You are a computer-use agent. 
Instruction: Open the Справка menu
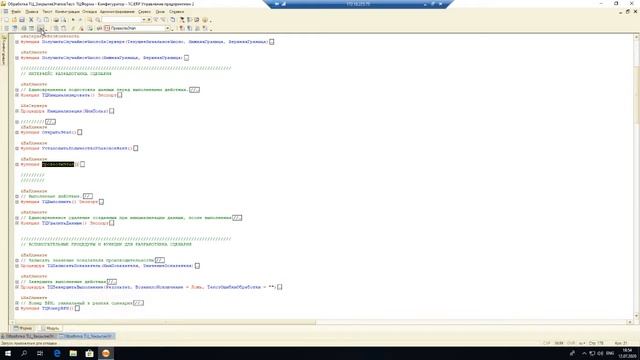[x=176, y=12]
